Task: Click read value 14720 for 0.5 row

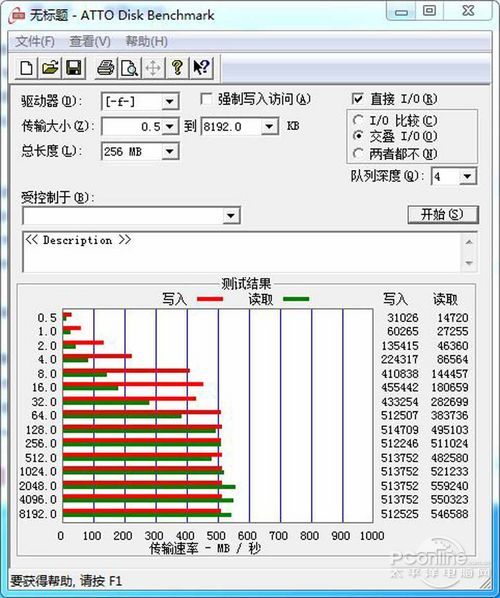Action: (x=452, y=318)
